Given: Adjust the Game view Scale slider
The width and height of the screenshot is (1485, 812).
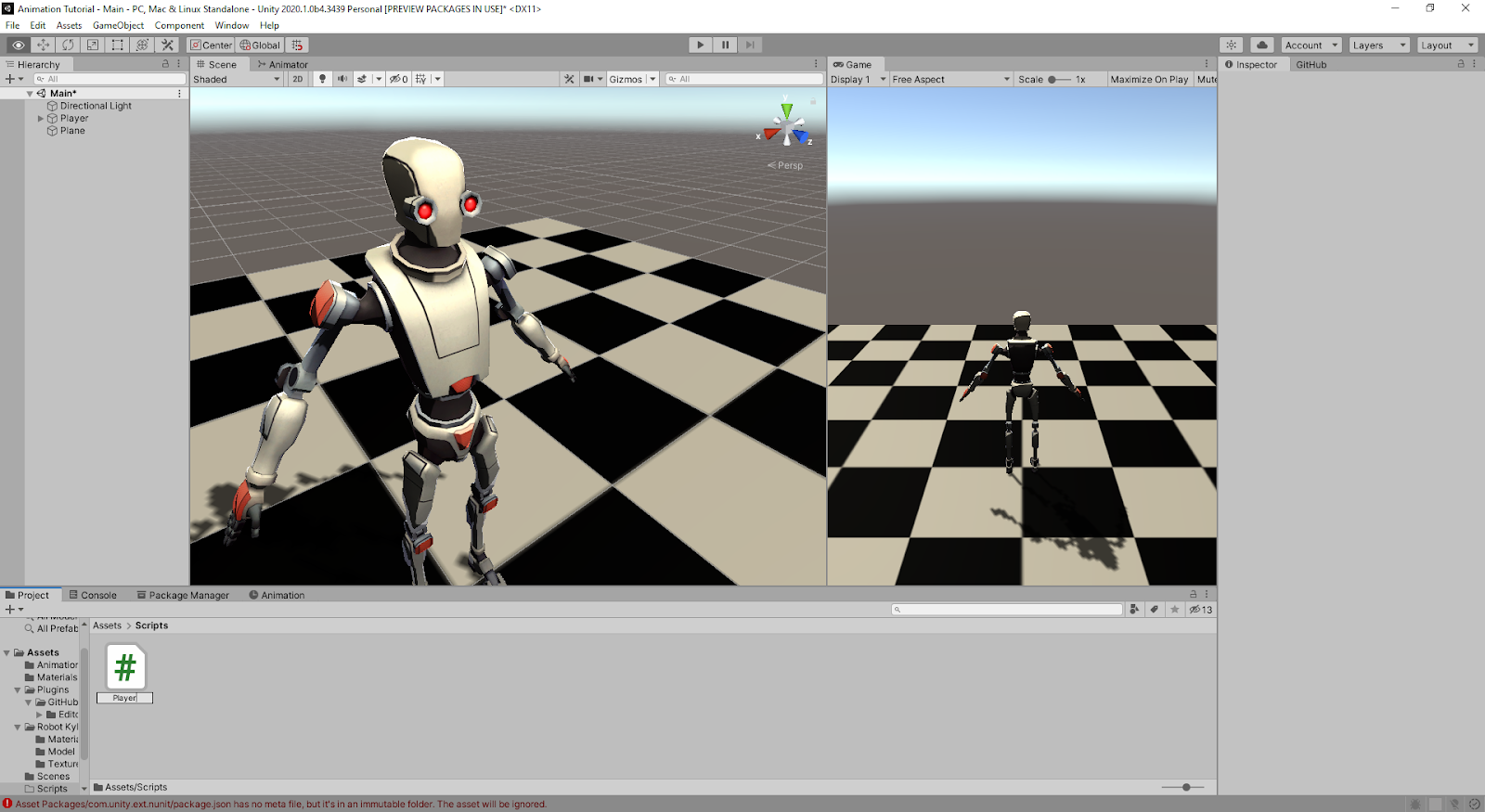Looking at the screenshot, I should click(1058, 79).
